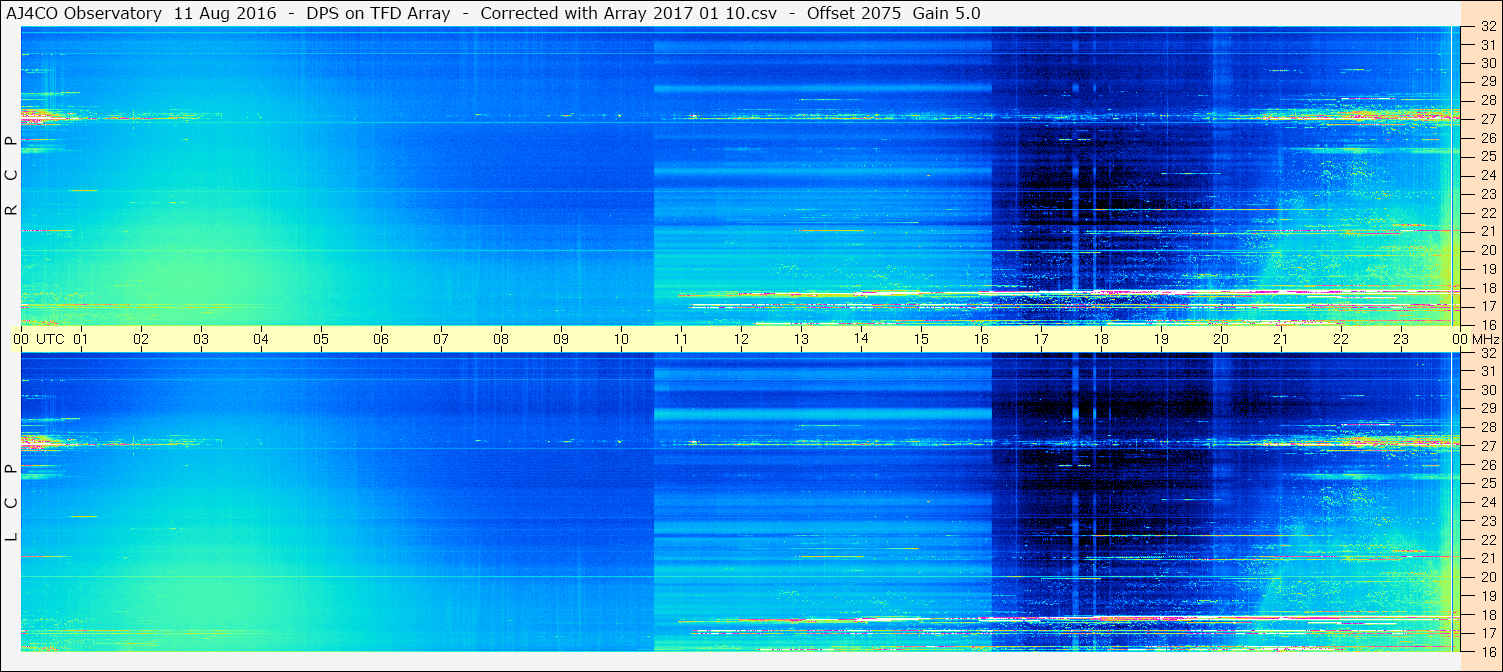Pick the 24 MHz tick label in RCP panel
Screen dimensions: 1503x672
[1487, 176]
